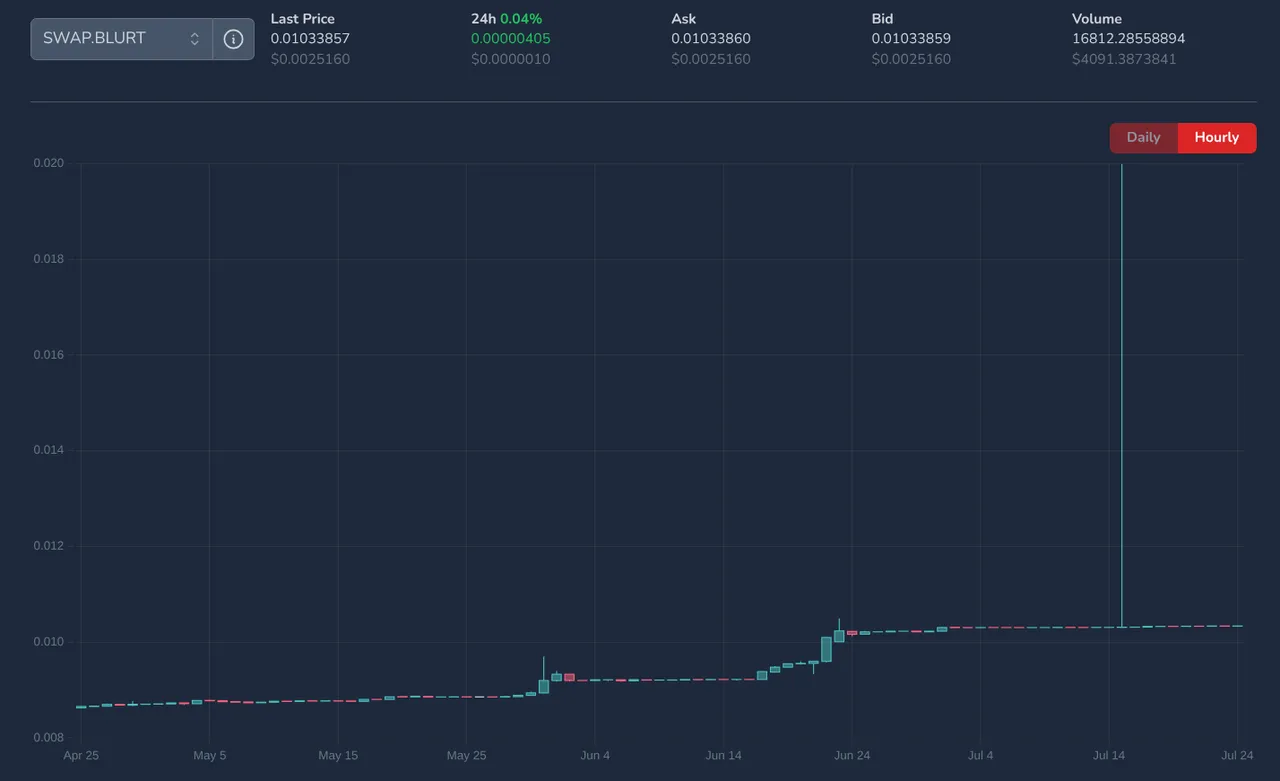Click the Volume value 16812.28558894
The image size is (1280, 781).
click(x=1128, y=39)
